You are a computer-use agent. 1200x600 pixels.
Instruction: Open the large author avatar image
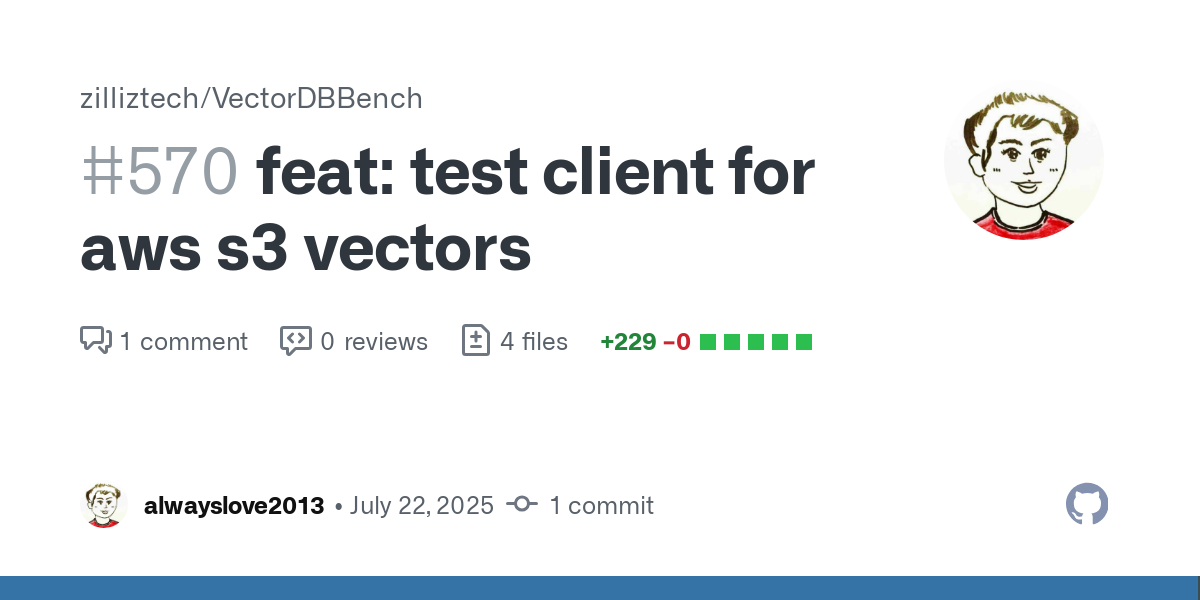[x=1024, y=160]
